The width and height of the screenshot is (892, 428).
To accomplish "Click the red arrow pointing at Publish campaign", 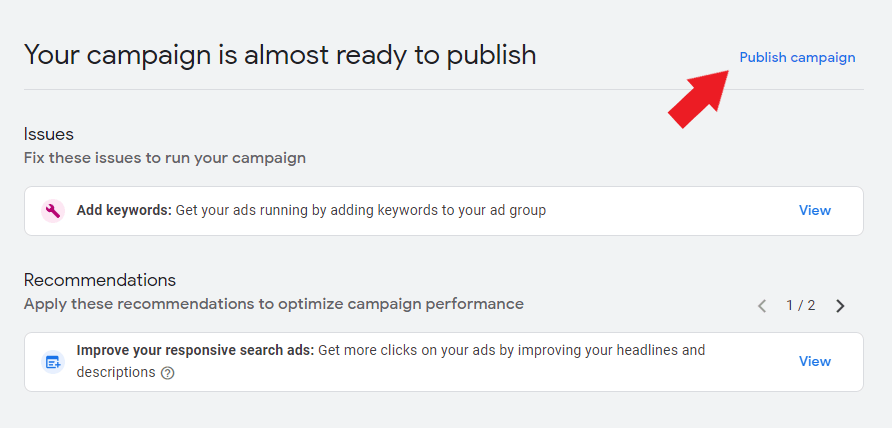I will point(698,99).
